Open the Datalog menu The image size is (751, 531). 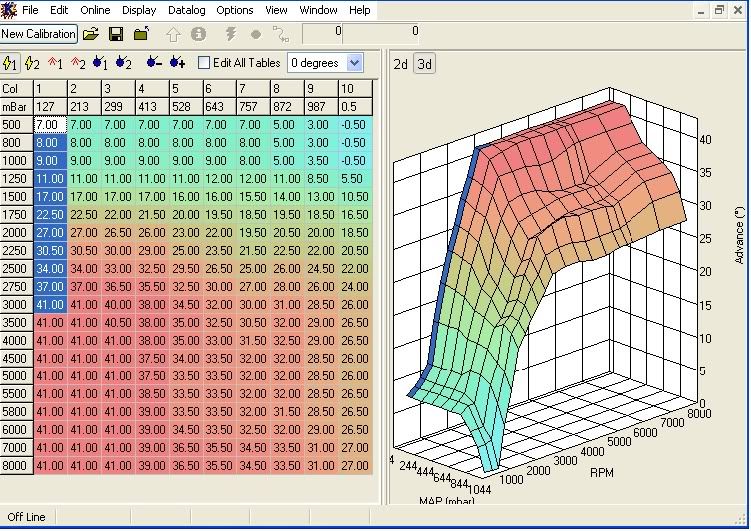186,10
